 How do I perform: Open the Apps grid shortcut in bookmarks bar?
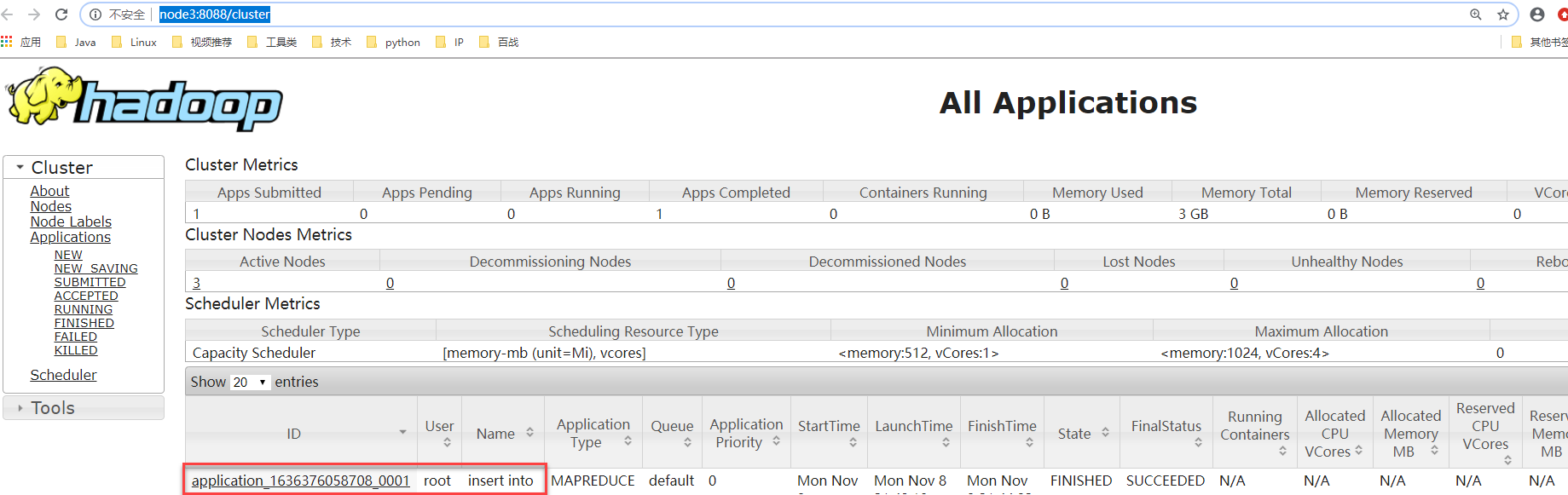pyautogui.click(x=8, y=42)
